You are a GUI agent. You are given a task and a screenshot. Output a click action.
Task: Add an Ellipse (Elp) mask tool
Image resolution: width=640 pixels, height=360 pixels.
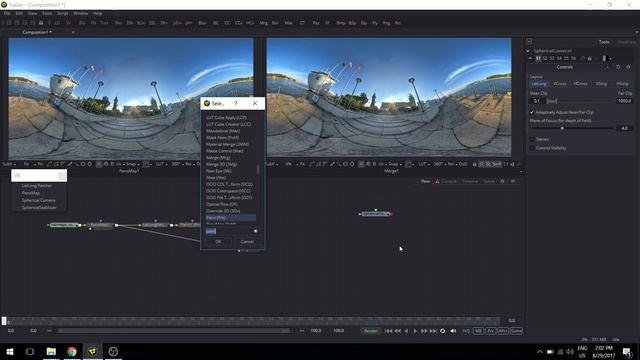click(x=364, y=23)
